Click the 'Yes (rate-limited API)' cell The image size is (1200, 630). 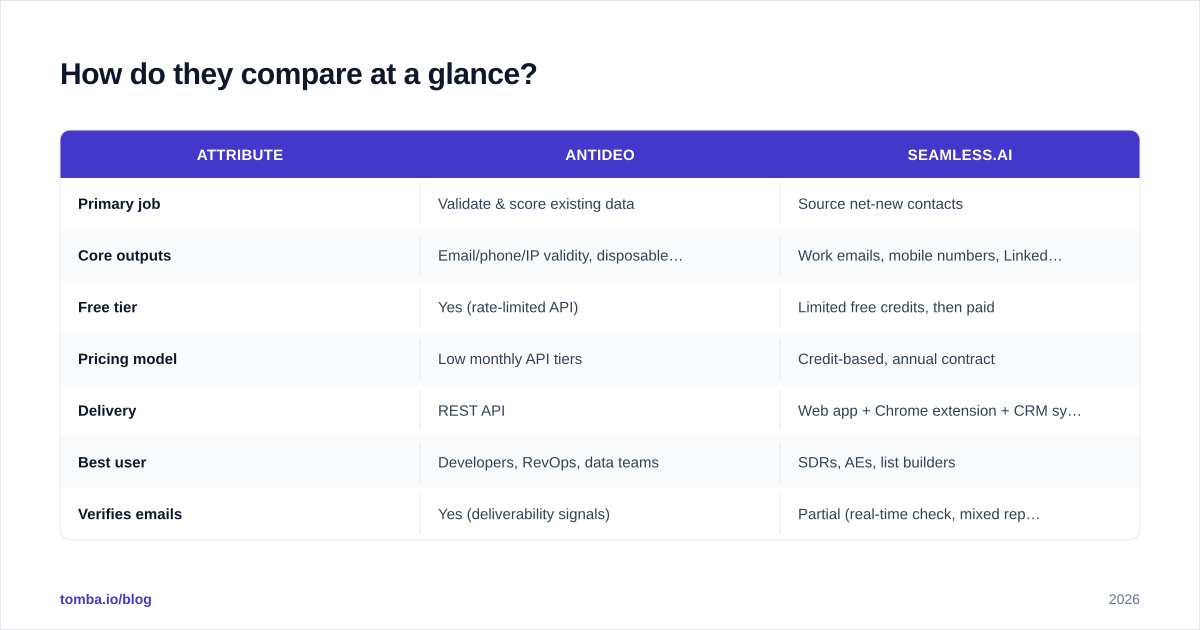click(x=508, y=308)
